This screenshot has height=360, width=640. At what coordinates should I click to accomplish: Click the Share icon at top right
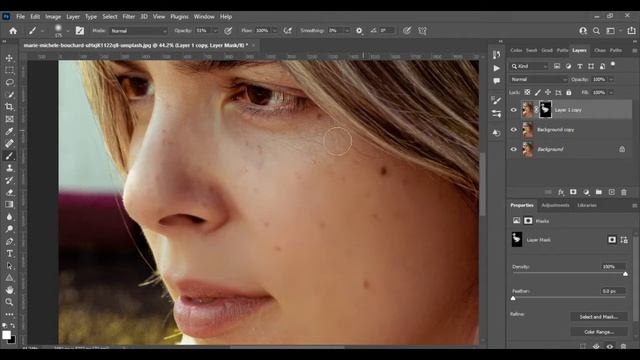coord(631,31)
